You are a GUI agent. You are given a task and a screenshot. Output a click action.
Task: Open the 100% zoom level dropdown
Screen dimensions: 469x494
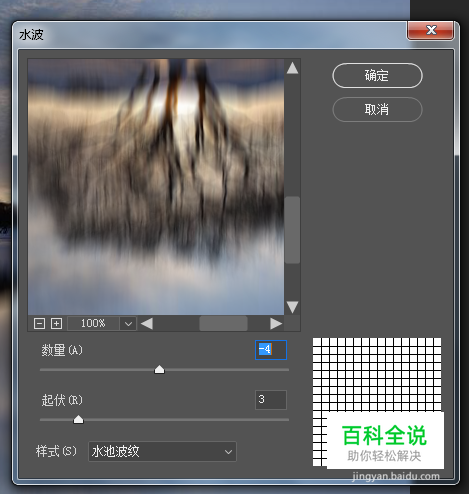point(128,323)
